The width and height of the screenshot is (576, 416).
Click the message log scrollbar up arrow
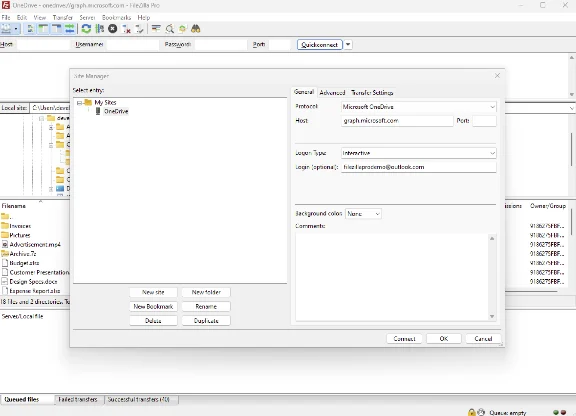point(572,58)
